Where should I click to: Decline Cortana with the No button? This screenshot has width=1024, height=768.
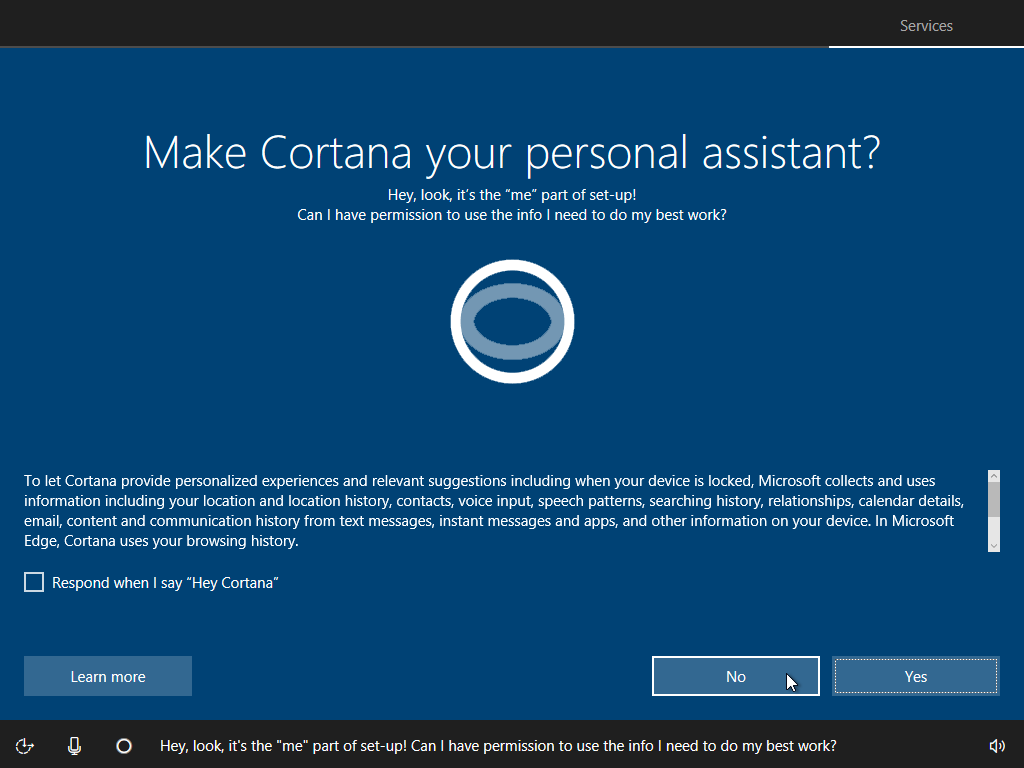coord(736,676)
